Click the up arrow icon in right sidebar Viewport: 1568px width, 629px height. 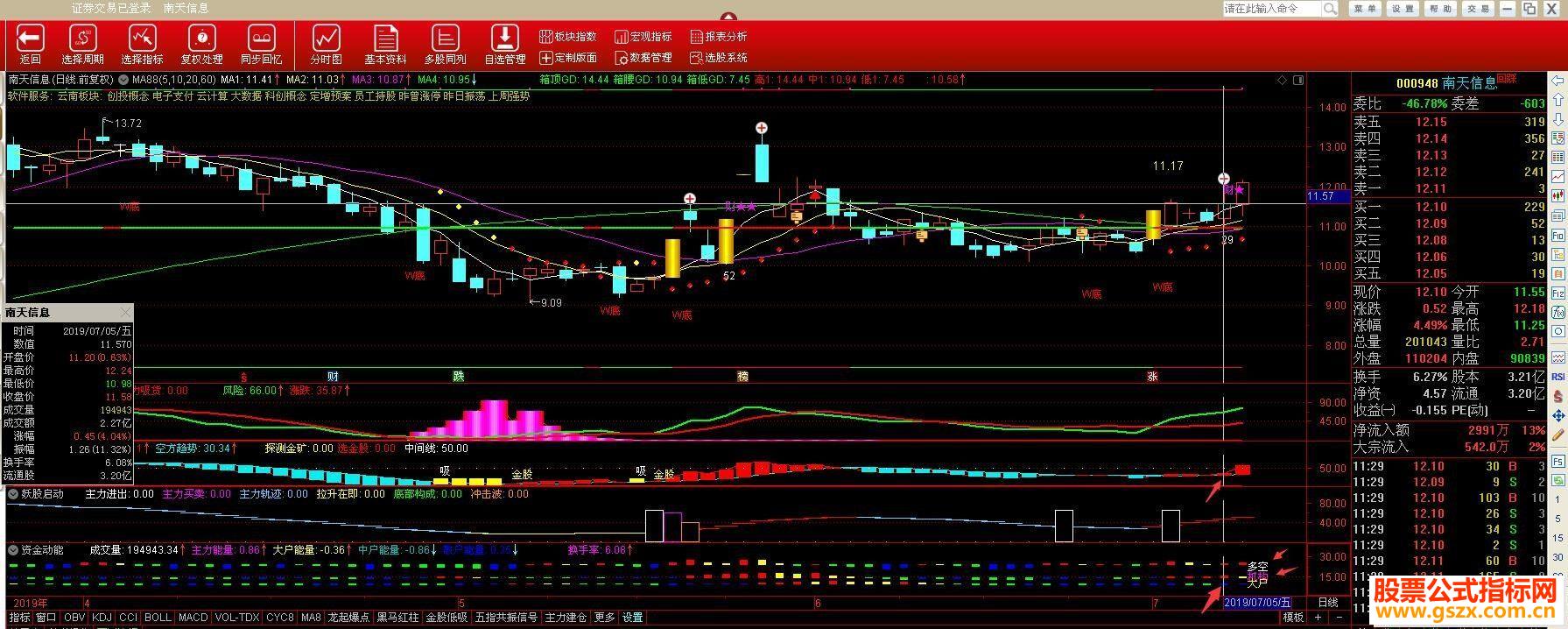click(x=1558, y=101)
